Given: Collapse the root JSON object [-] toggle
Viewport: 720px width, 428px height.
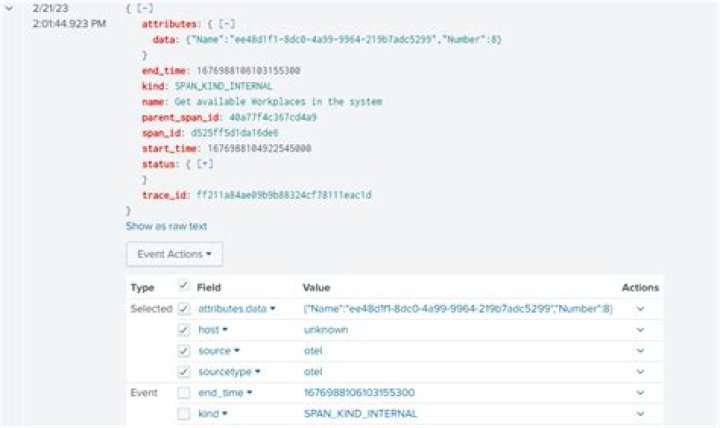Looking at the screenshot, I should [x=145, y=8].
